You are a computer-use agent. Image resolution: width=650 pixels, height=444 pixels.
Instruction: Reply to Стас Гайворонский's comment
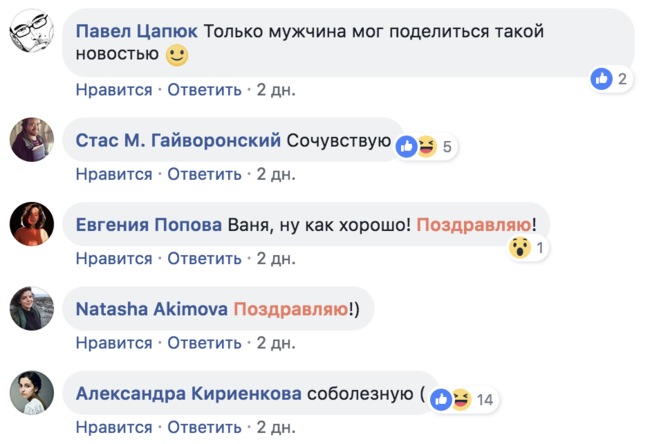coord(204,174)
